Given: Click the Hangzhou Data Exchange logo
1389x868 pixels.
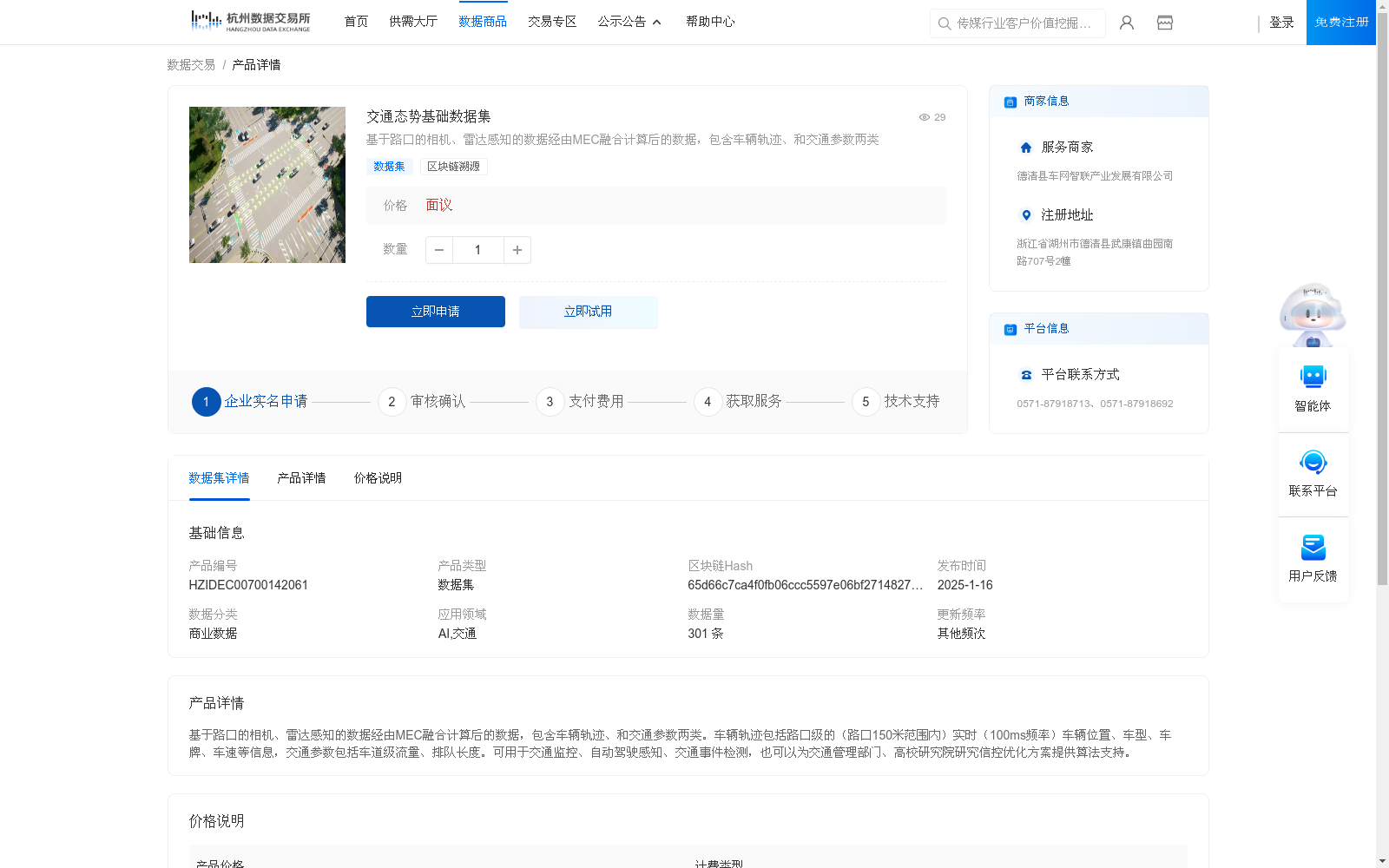Looking at the screenshot, I should pyautogui.click(x=251, y=22).
